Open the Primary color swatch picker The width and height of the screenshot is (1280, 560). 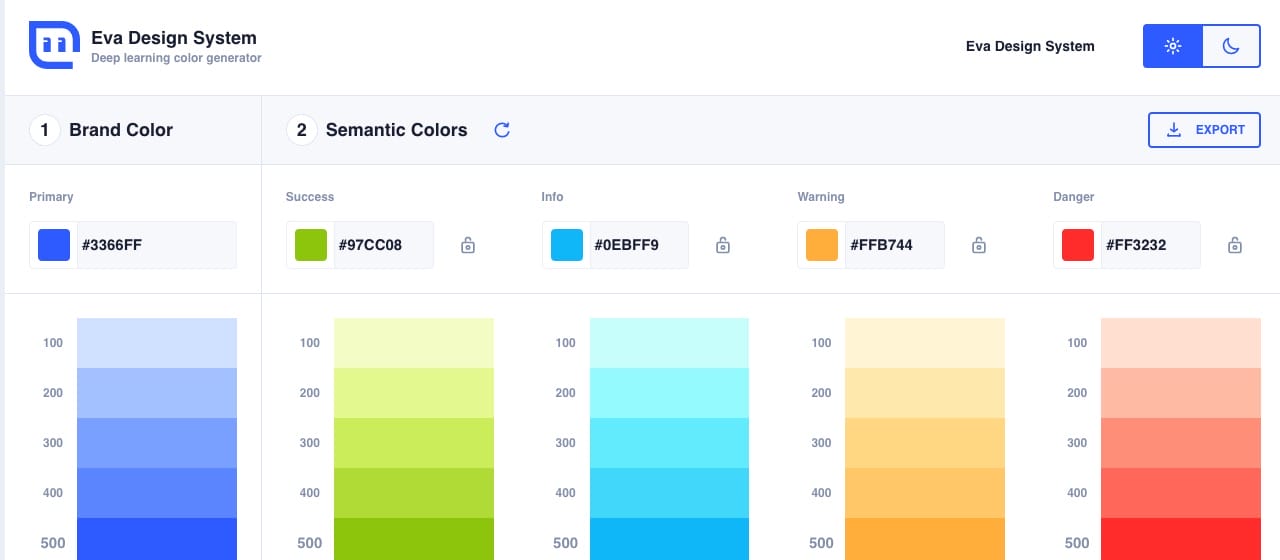(x=54, y=245)
